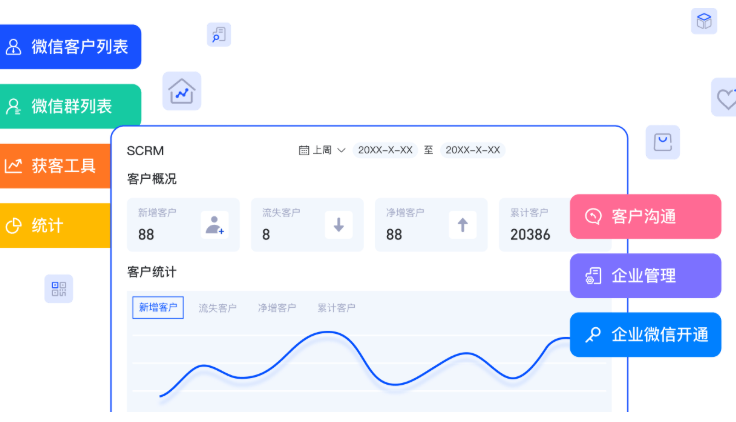Click the calendar icon beside 上周
This screenshot has height=422, width=736.
[x=304, y=150]
